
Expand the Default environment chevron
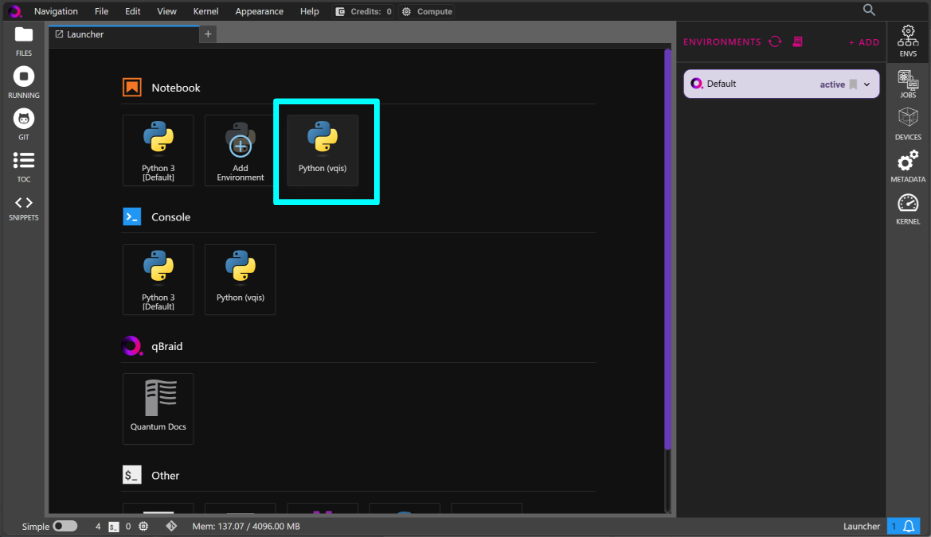867,84
